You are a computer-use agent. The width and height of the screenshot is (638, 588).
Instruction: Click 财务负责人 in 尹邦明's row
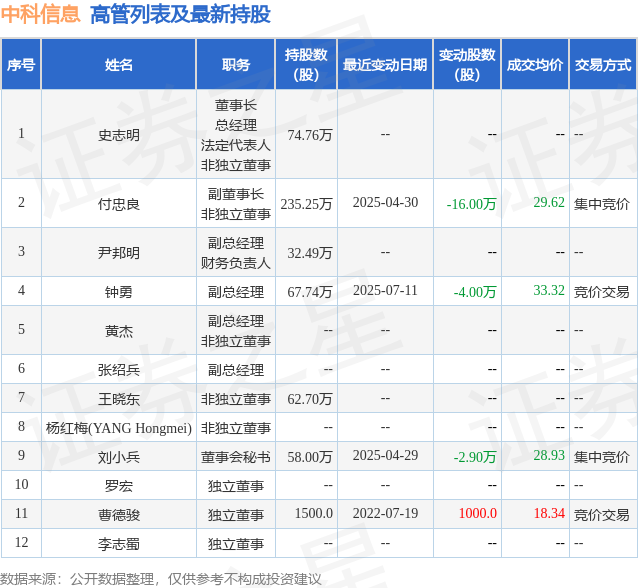click(x=236, y=263)
